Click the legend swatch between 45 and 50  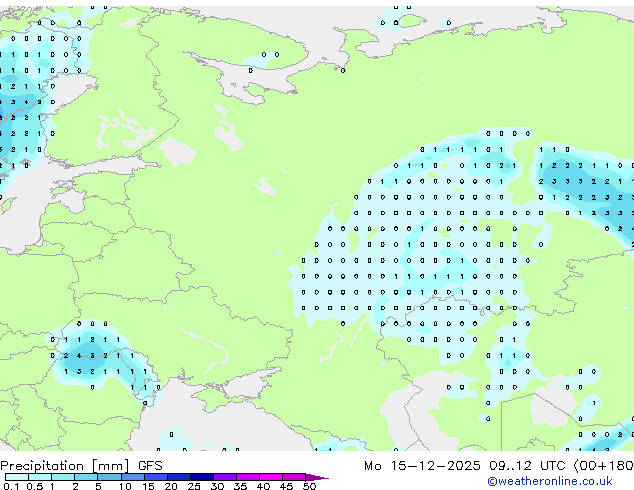294,477
